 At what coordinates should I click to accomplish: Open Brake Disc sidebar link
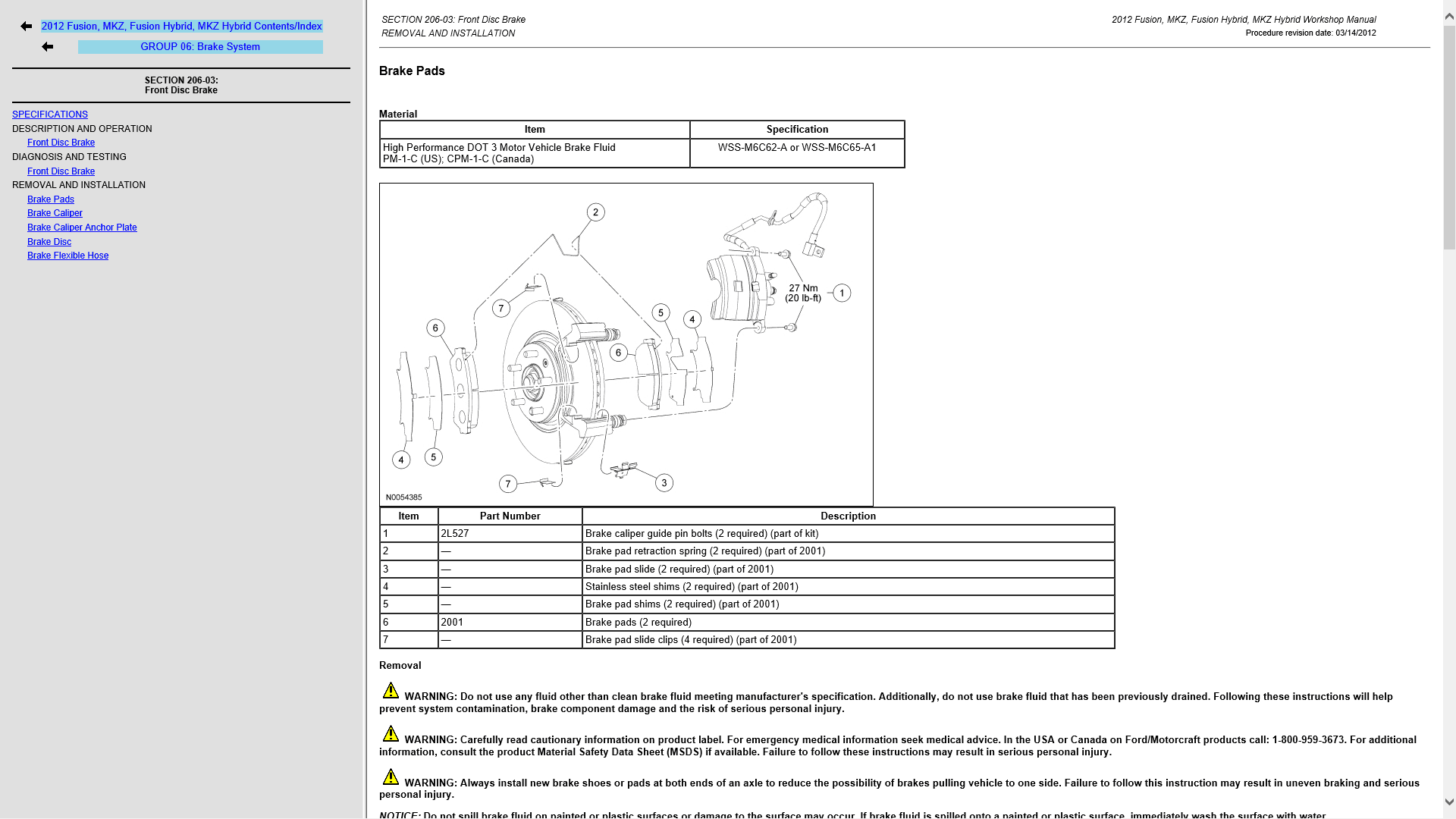(x=49, y=242)
